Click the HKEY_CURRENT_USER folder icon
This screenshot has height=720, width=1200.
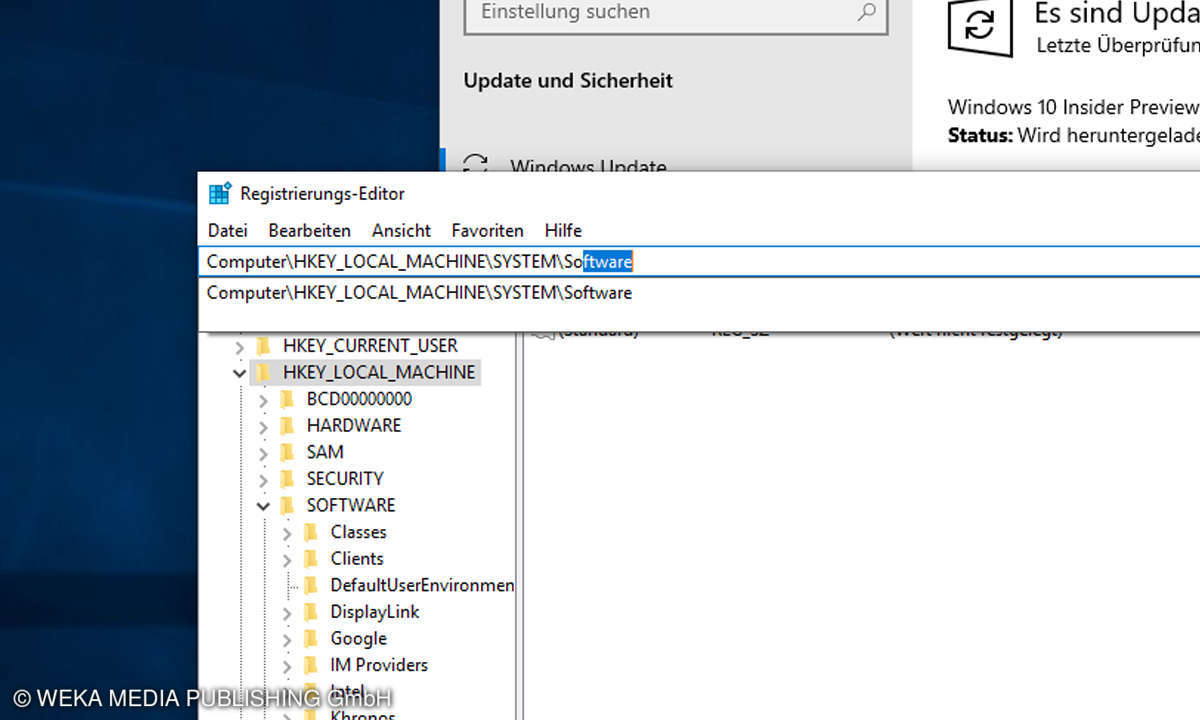264,346
